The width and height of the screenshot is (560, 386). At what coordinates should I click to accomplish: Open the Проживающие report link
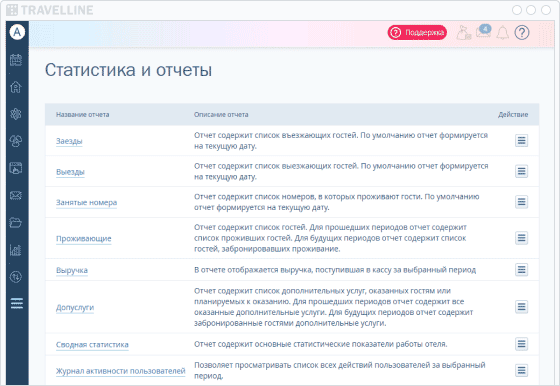pos(84,239)
